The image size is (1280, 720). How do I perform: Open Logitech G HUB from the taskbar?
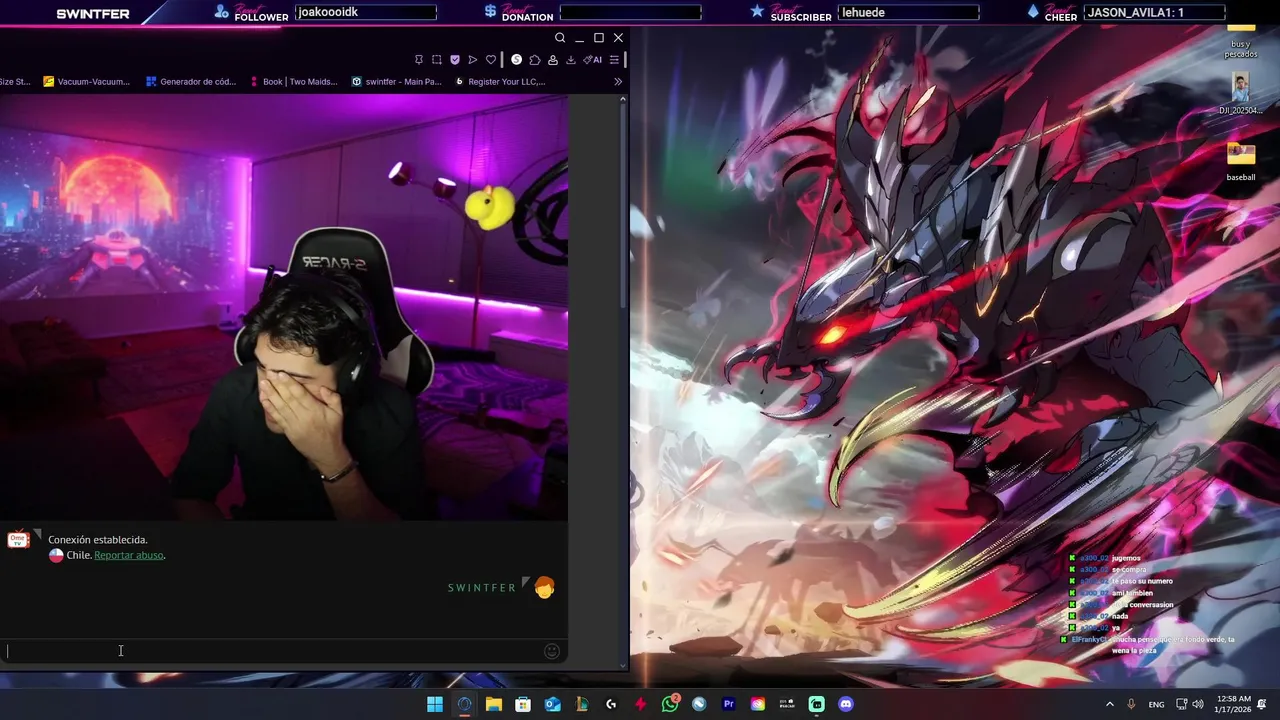click(x=611, y=704)
